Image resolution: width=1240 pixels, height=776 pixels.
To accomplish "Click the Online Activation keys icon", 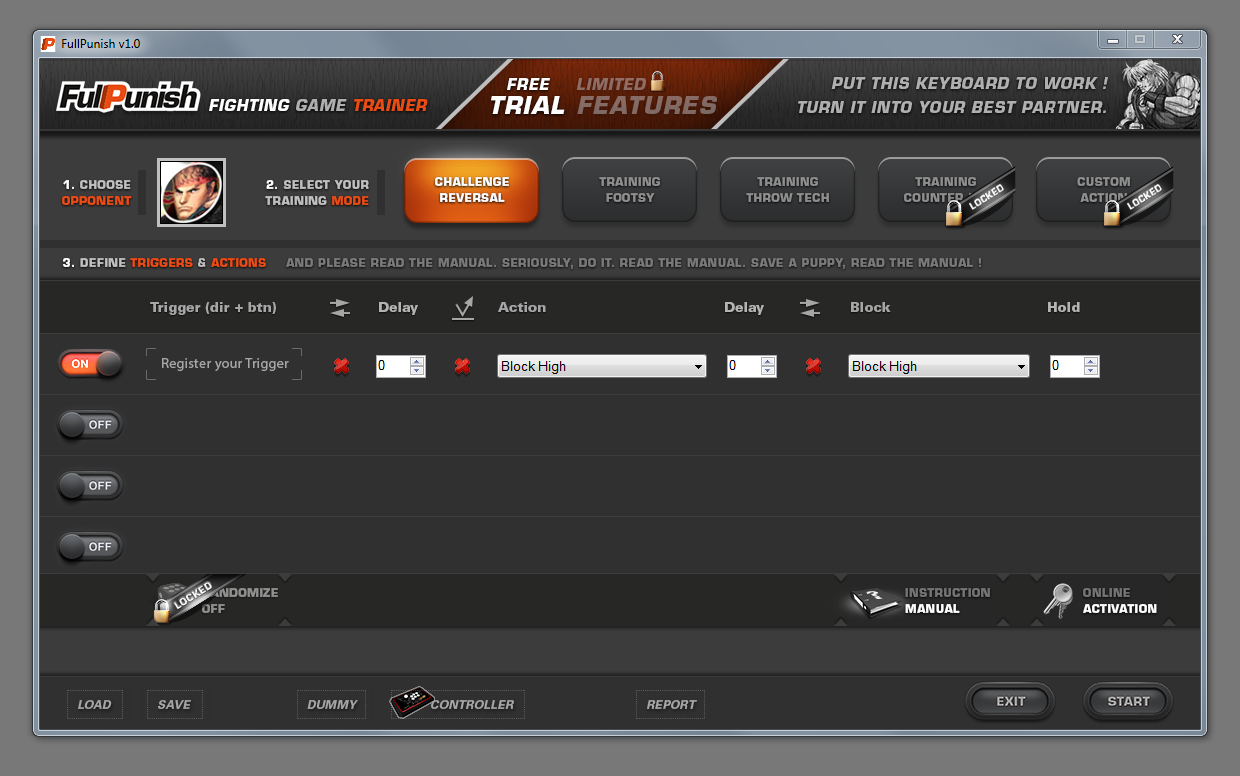I will (x=1058, y=601).
